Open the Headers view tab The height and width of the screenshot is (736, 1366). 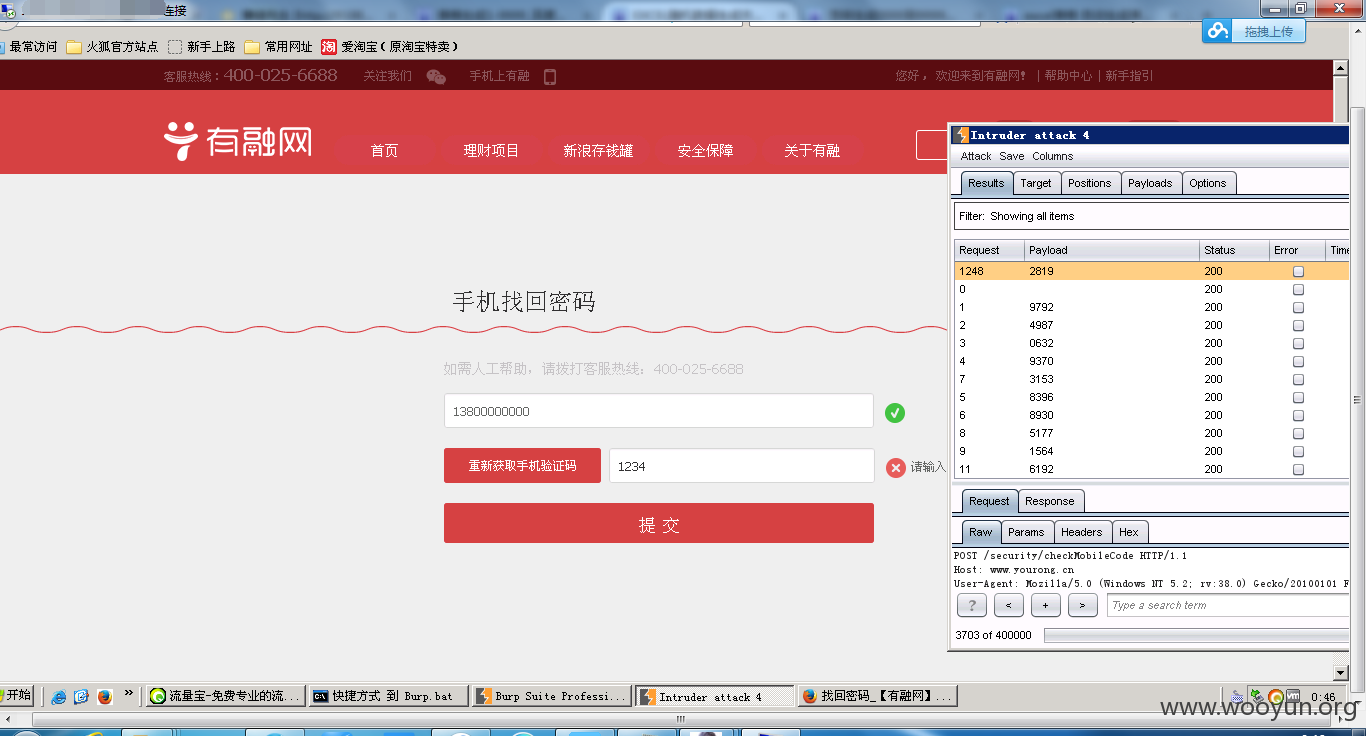1082,532
